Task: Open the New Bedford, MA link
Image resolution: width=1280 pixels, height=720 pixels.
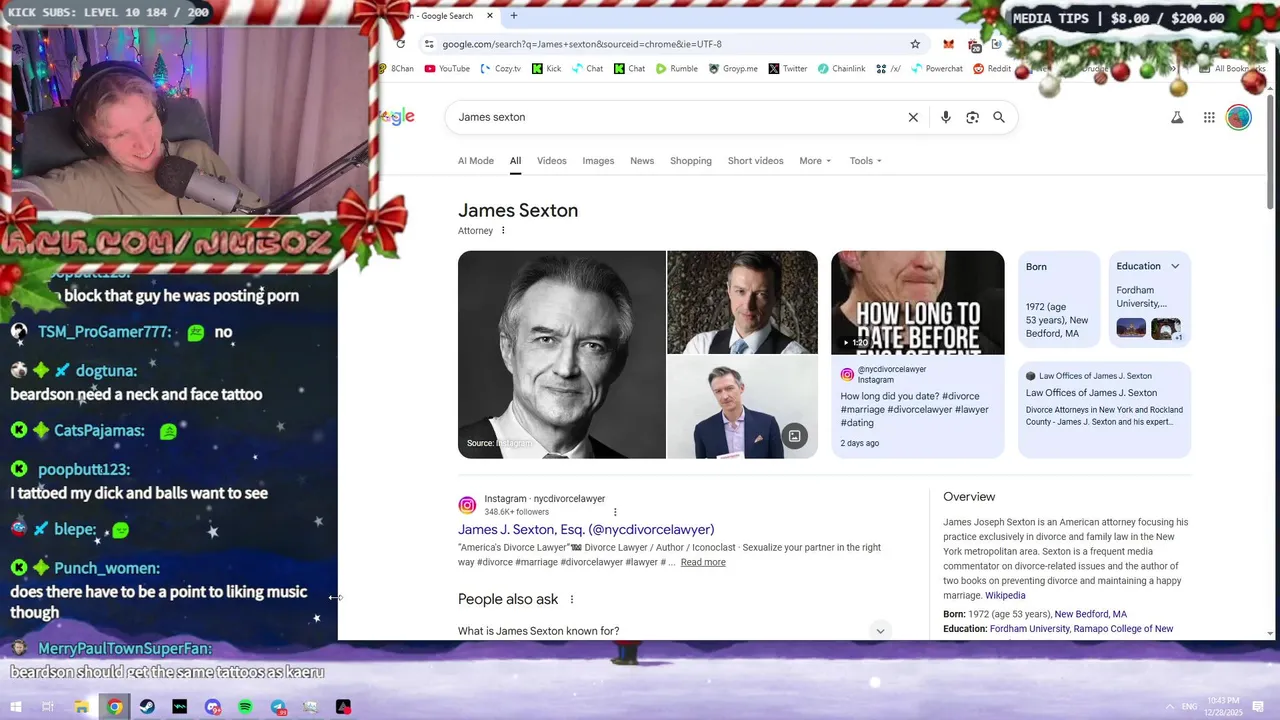Action: [x=1090, y=614]
